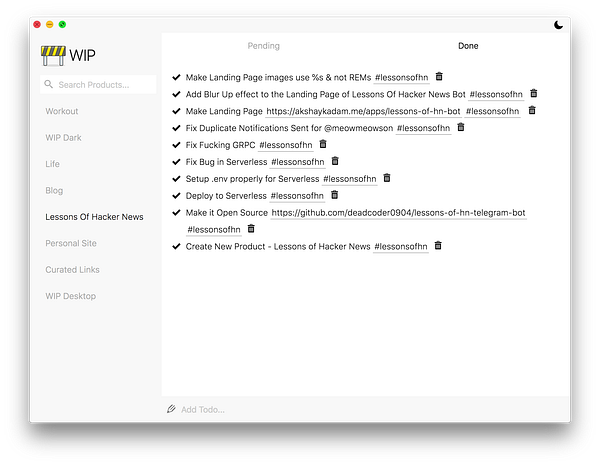Delete the 'Deploy to Serverless' todo
600x465 pixels.
tap(335, 195)
